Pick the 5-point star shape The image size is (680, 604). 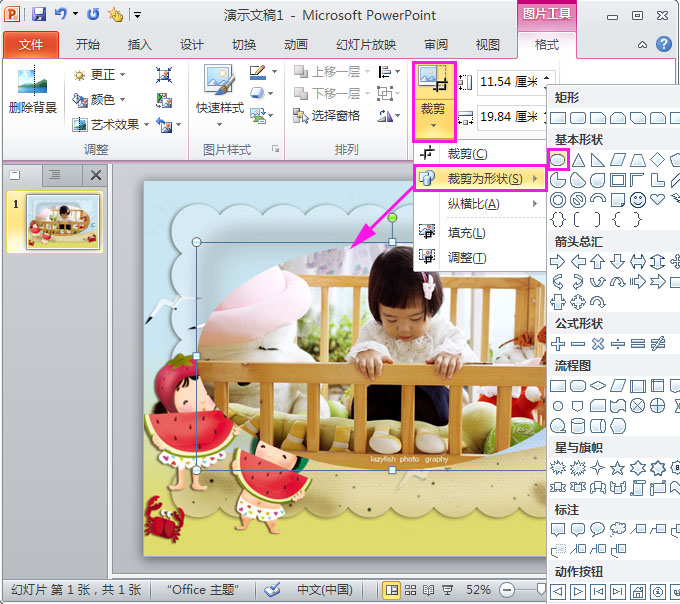[x=618, y=468]
